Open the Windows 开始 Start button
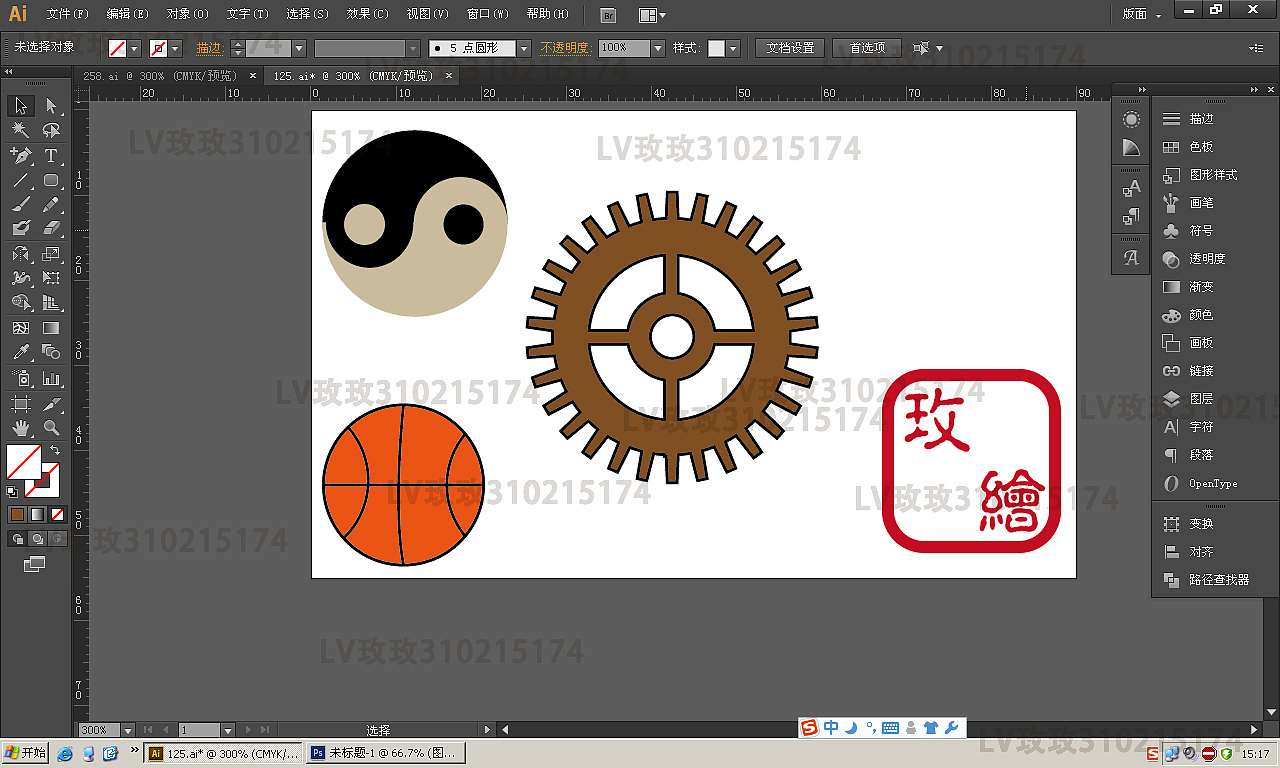 [26, 753]
